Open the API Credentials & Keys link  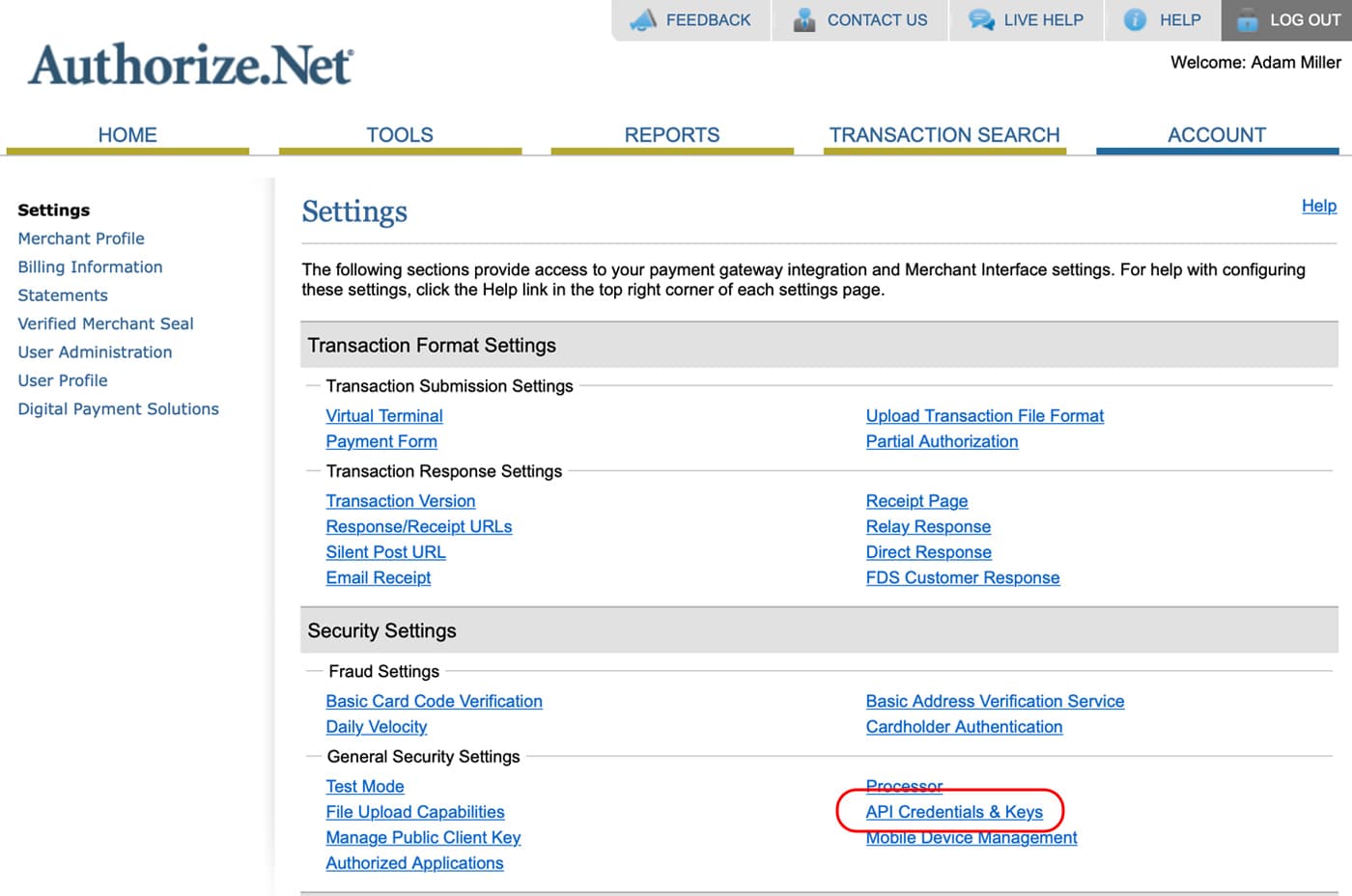[x=954, y=812]
